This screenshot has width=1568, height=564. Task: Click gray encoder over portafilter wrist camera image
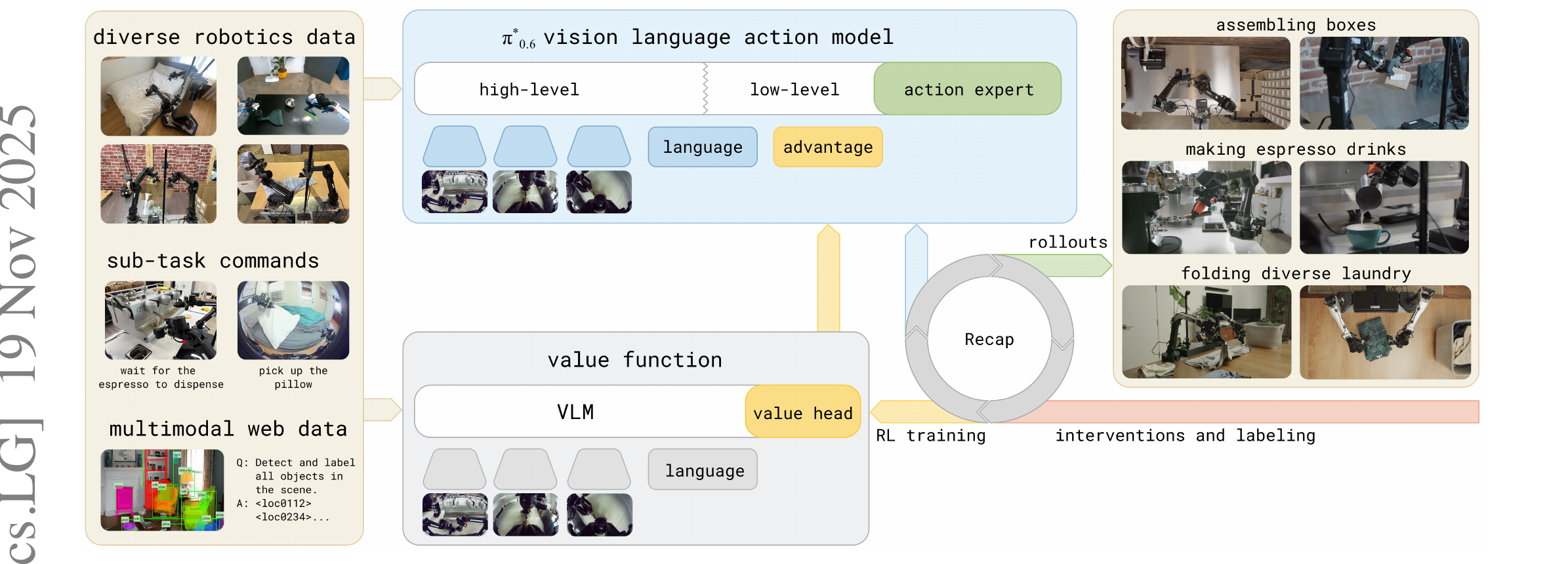(x=526, y=469)
